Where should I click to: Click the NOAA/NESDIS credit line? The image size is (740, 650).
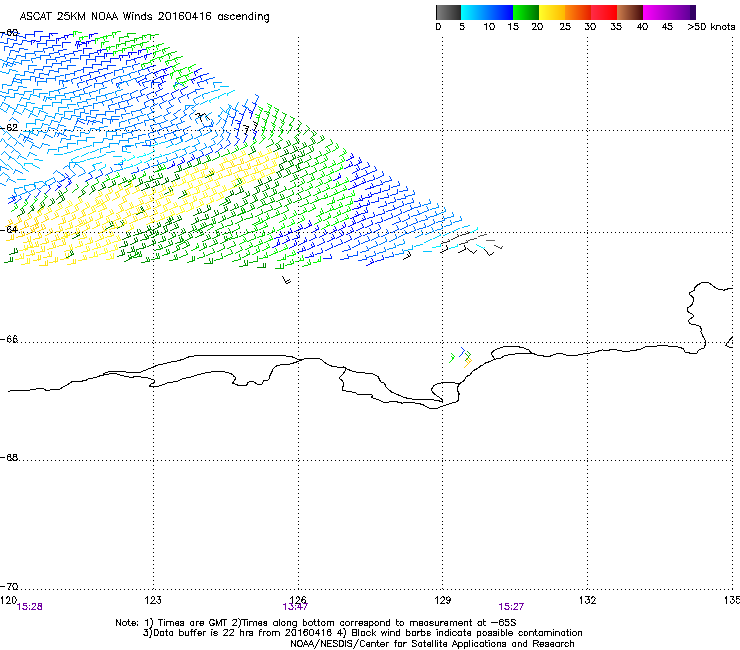[x=432, y=644]
